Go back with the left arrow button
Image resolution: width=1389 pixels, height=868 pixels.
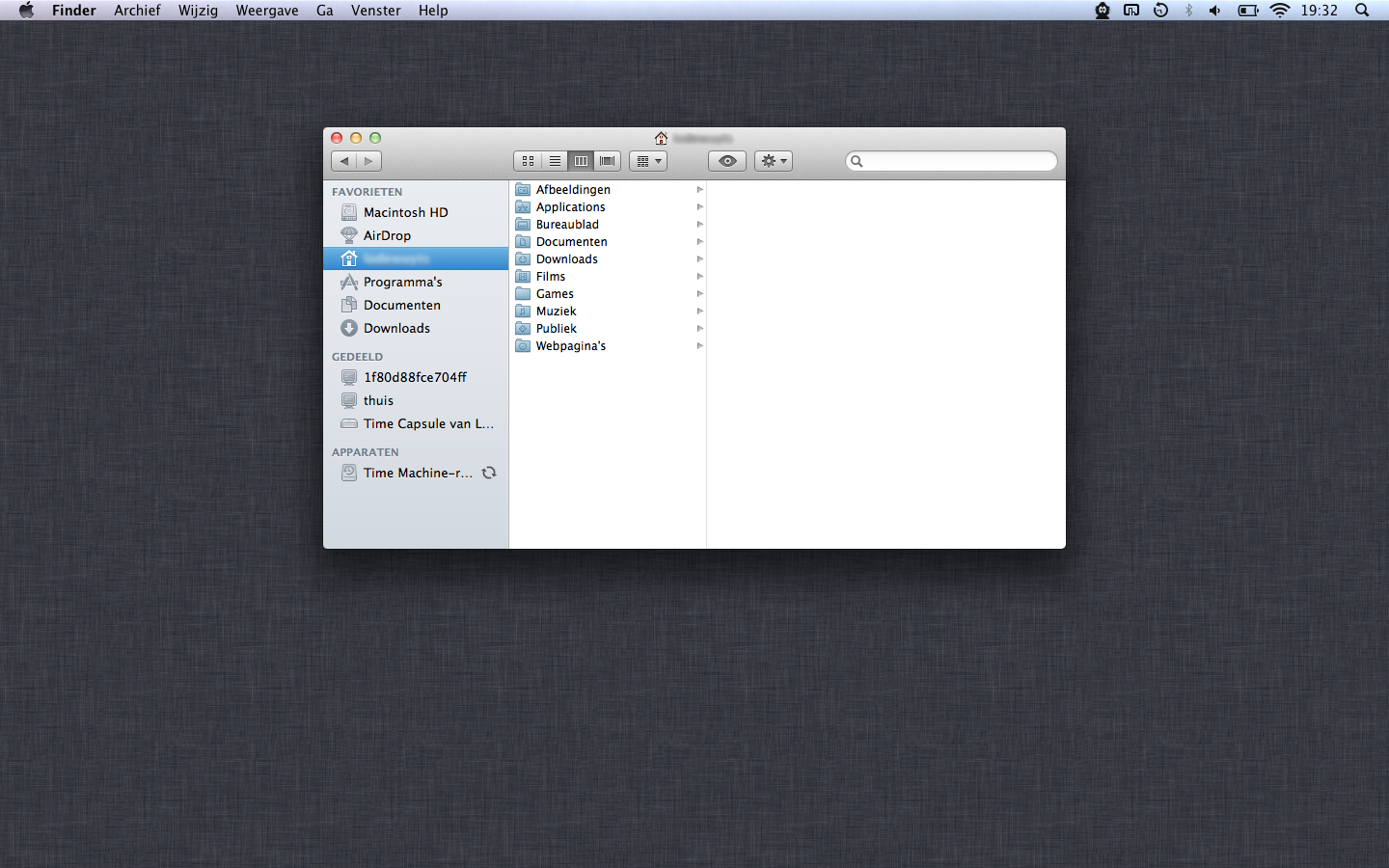click(344, 161)
